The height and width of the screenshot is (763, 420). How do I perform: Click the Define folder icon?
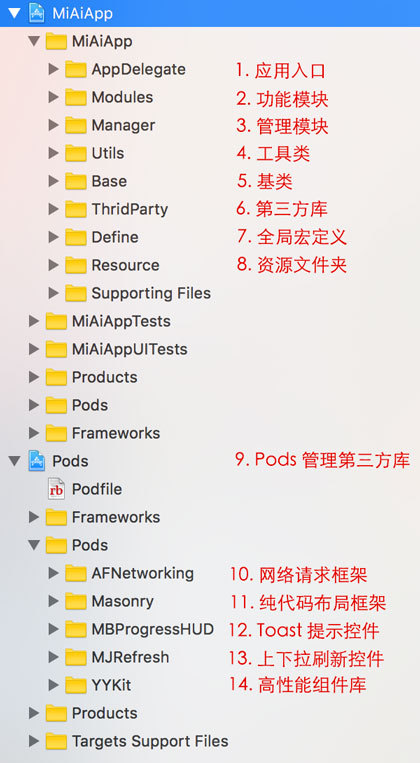pyautogui.click(x=75, y=237)
